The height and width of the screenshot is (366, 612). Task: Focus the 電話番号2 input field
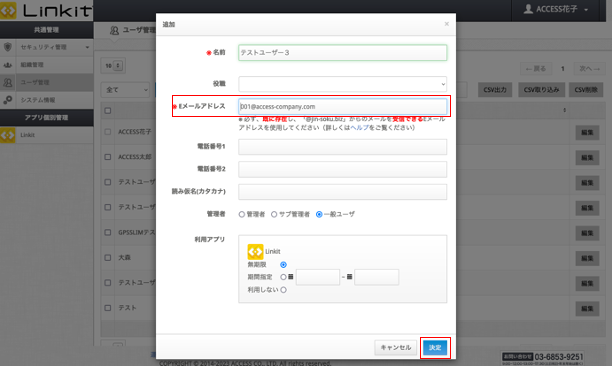342,169
